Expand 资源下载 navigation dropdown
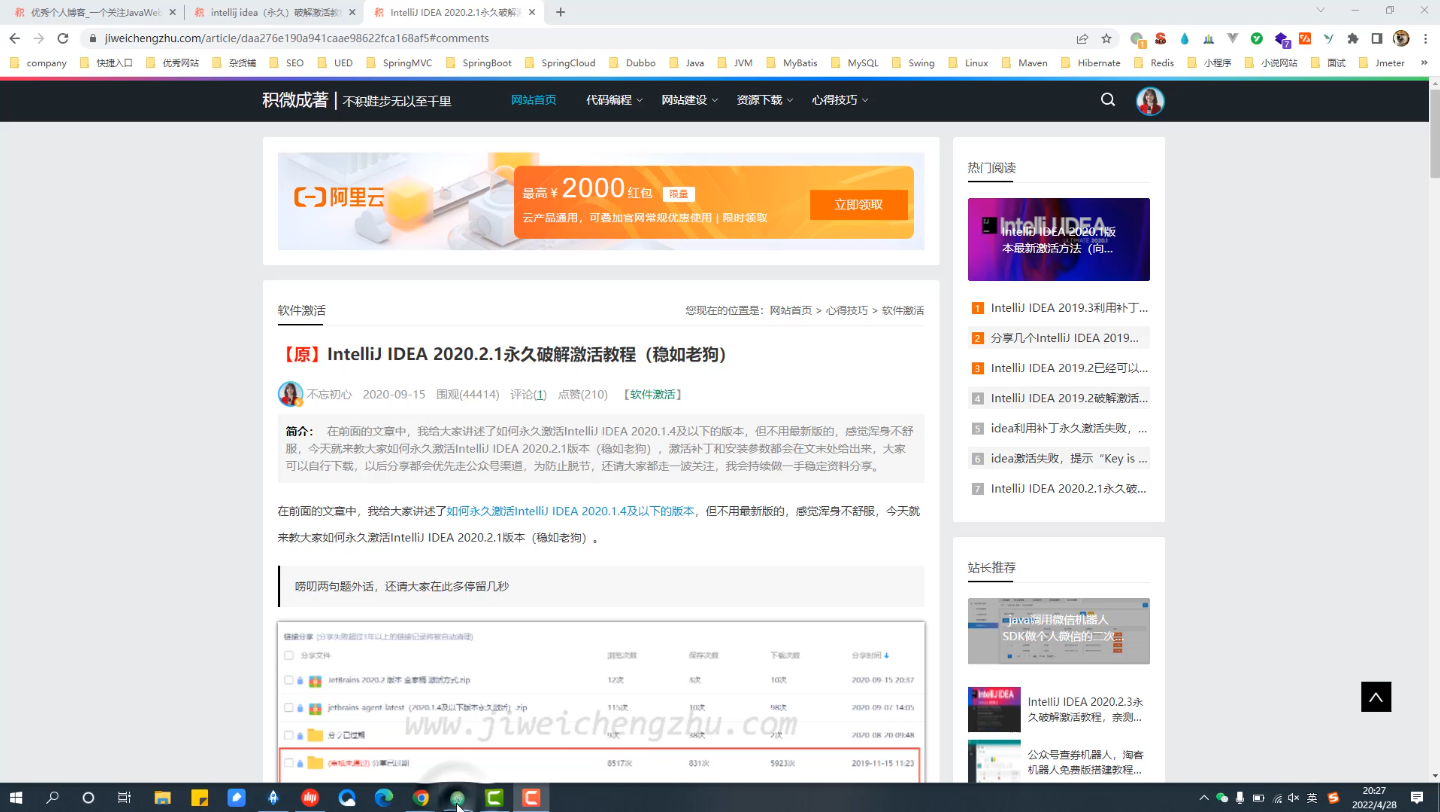The height and width of the screenshot is (812, 1440). pyautogui.click(x=764, y=100)
